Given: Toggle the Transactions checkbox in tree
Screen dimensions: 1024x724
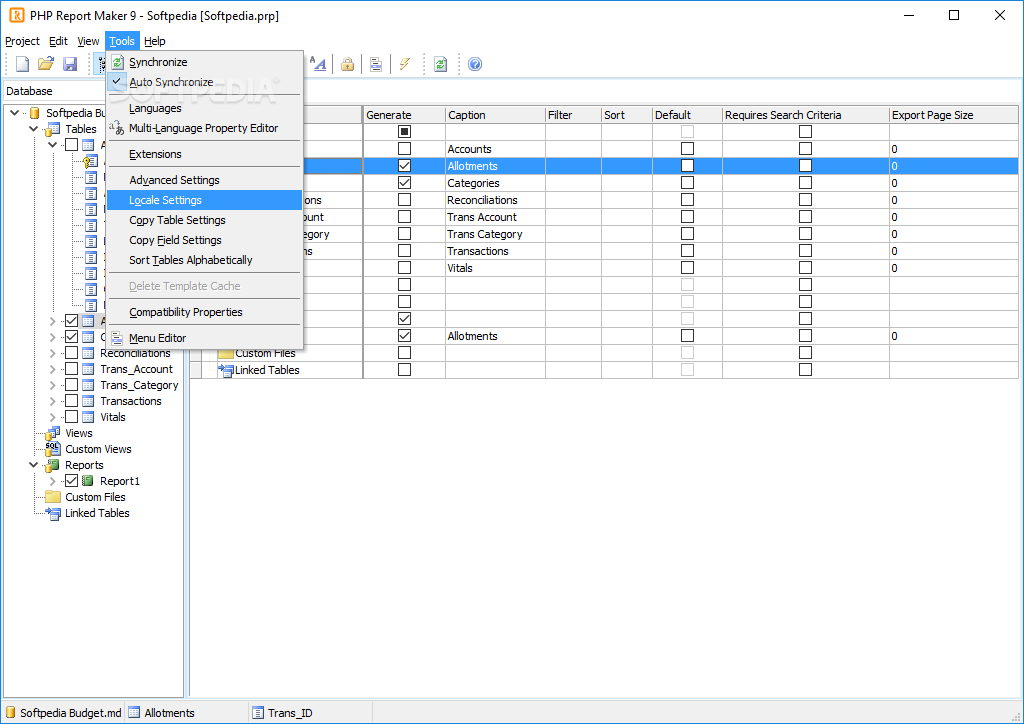Looking at the screenshot, I should click(71, 401).
